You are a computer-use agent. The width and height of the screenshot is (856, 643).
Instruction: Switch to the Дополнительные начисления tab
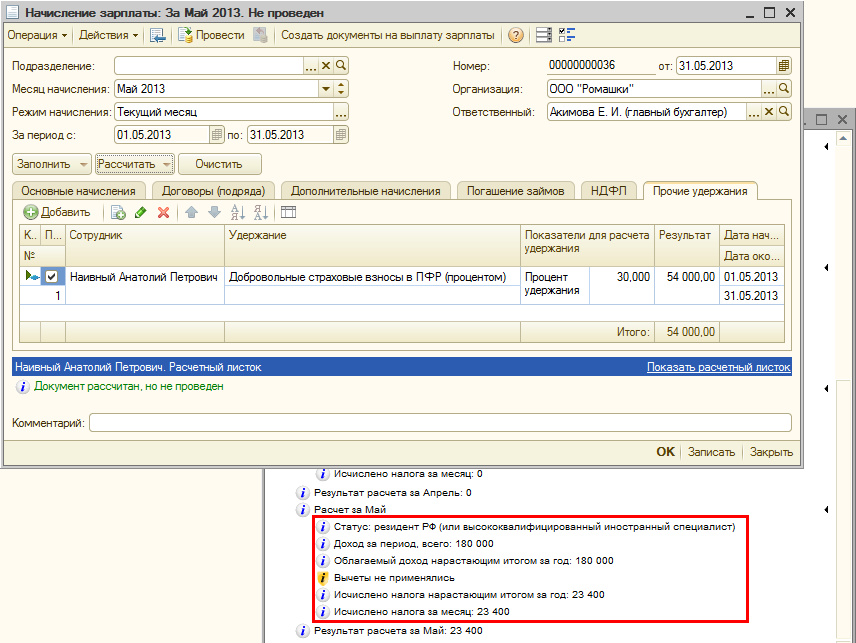pos(365,191)
